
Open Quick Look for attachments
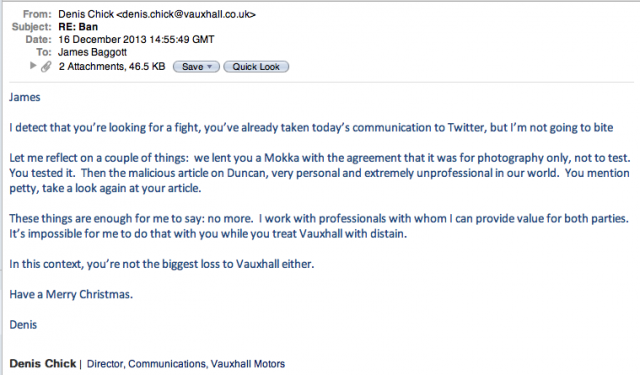(256, 67)
